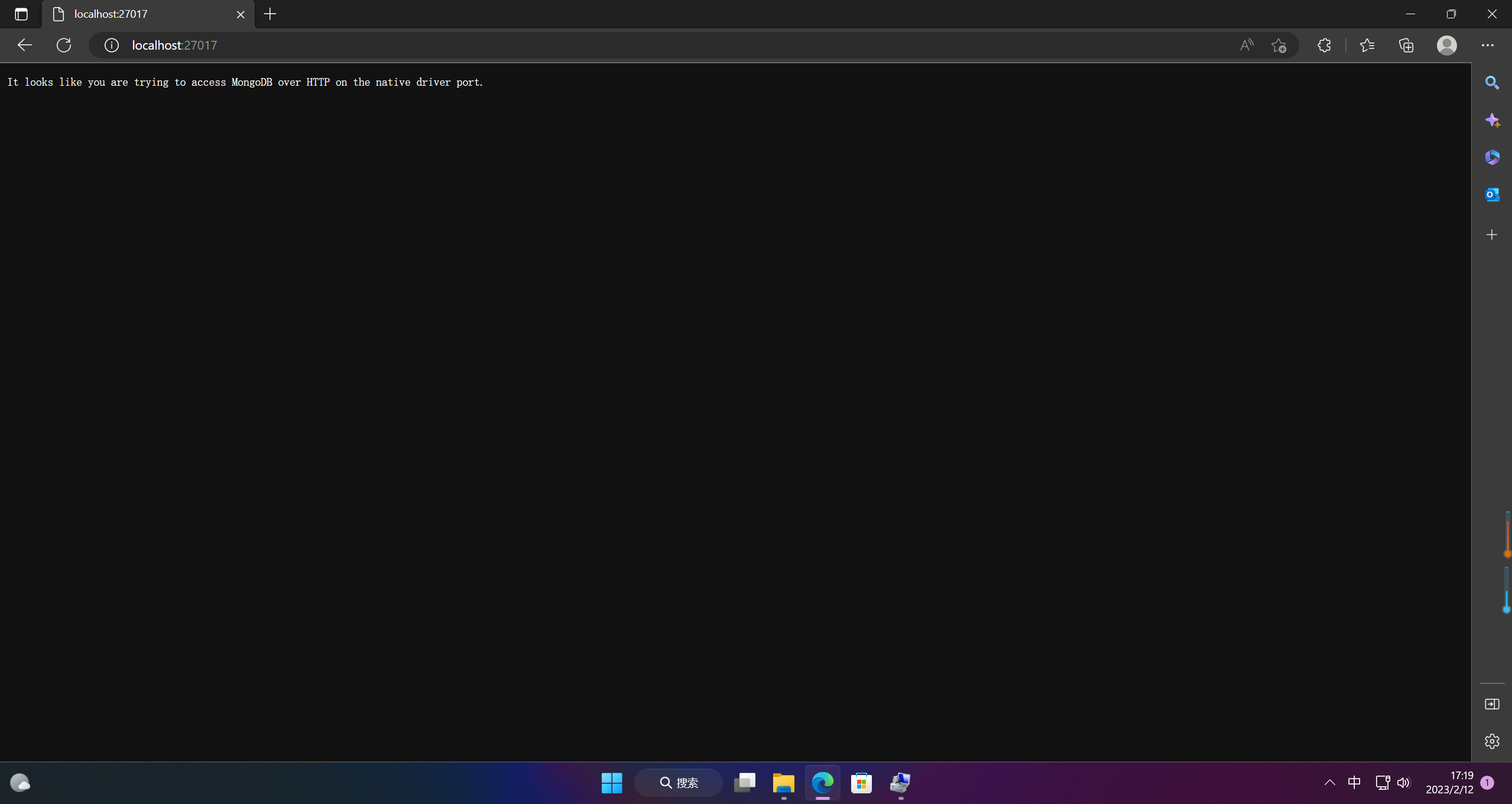Open a new tab
1512x804 pixels.
pos(270,14)
